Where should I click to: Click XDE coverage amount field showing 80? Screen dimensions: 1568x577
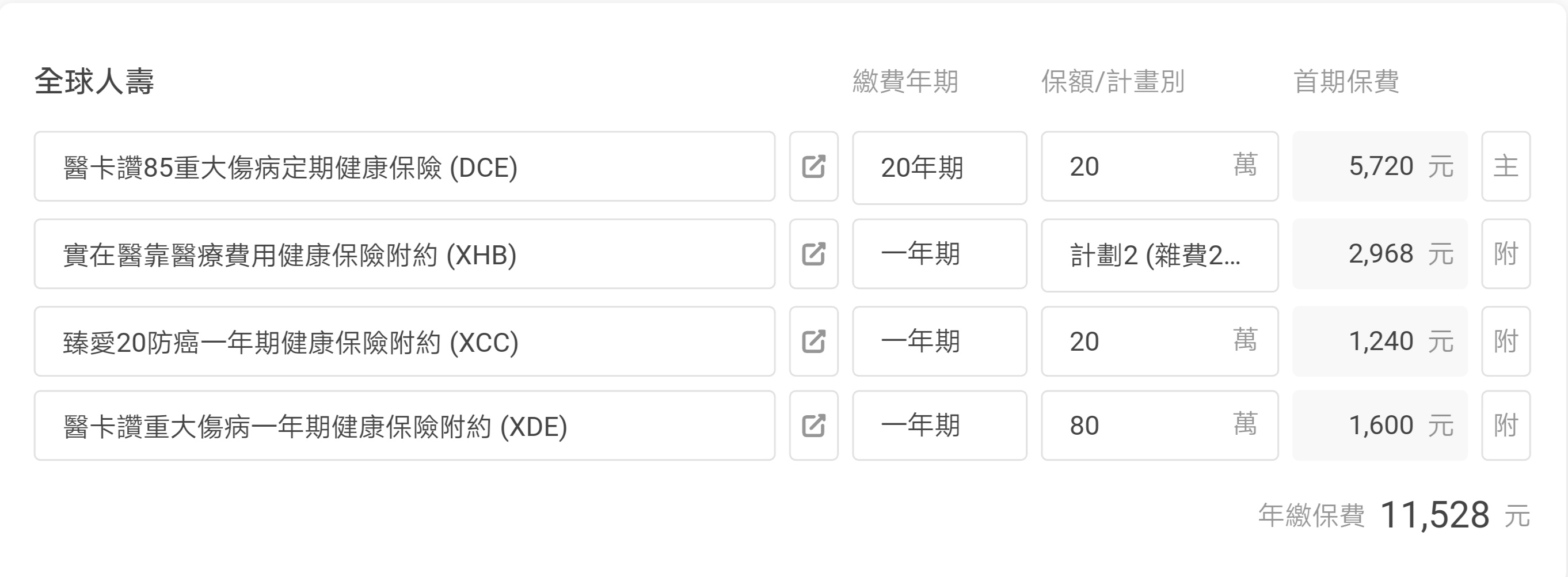pyautogui.click(x=1144, y=426)
